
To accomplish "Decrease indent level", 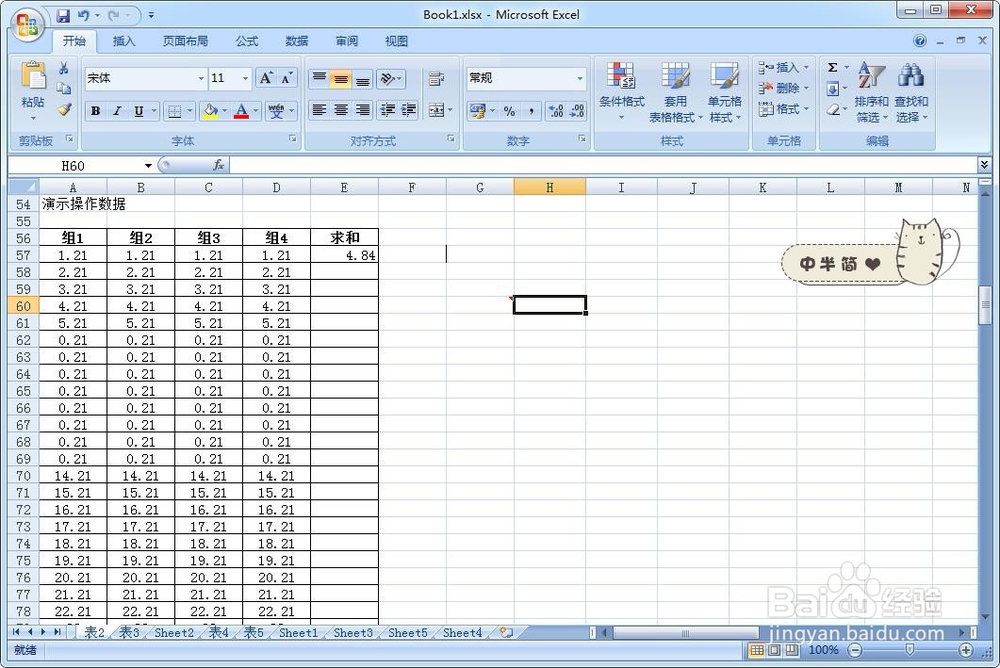I will (387, 110).
